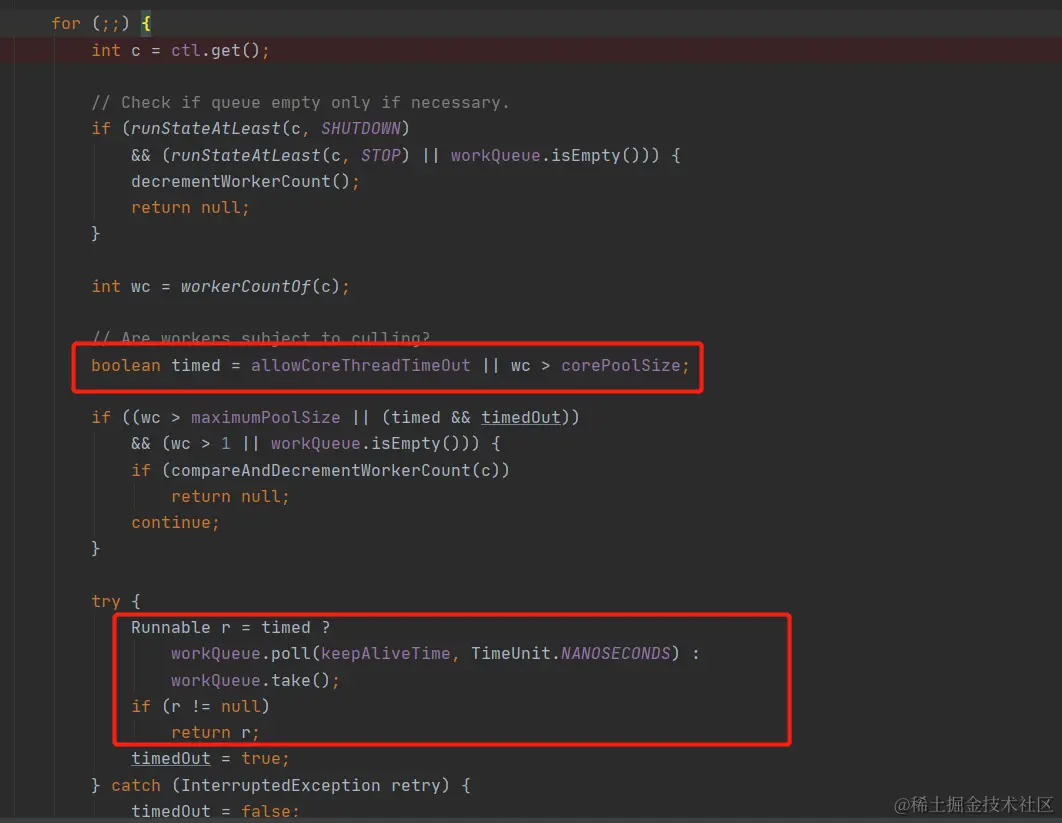Viewport: 1062px width, 823px height.
Task: Click the 'corePoolSize' field
Action: pos(620,366)
